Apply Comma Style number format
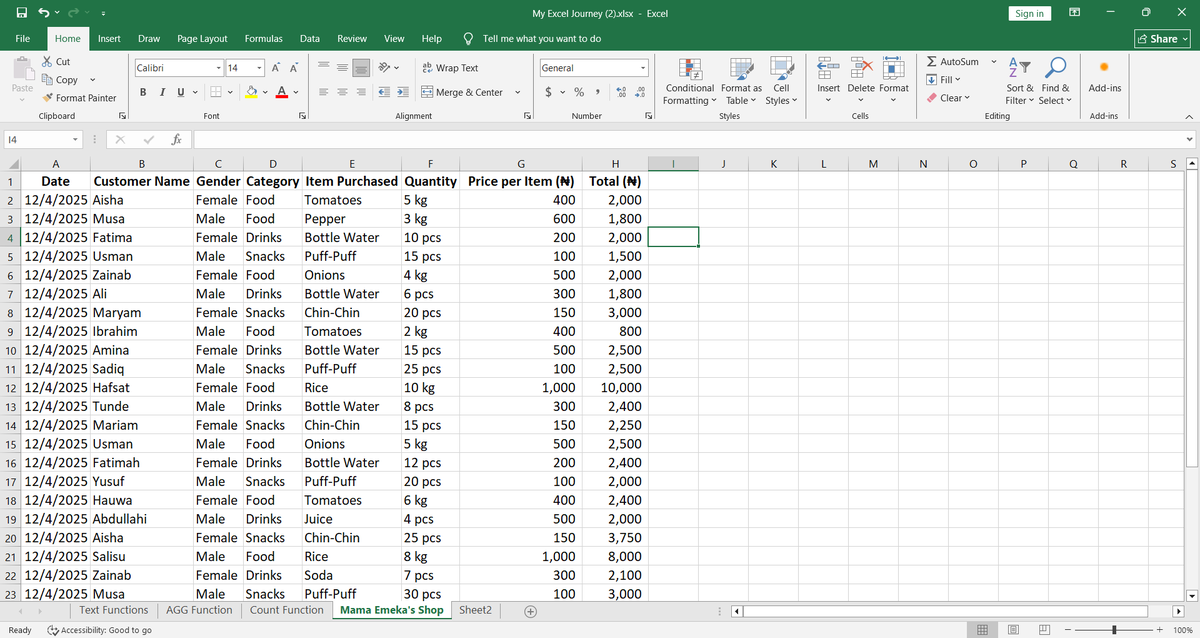This screenshot has height=638, width=1200. (597, 92)
